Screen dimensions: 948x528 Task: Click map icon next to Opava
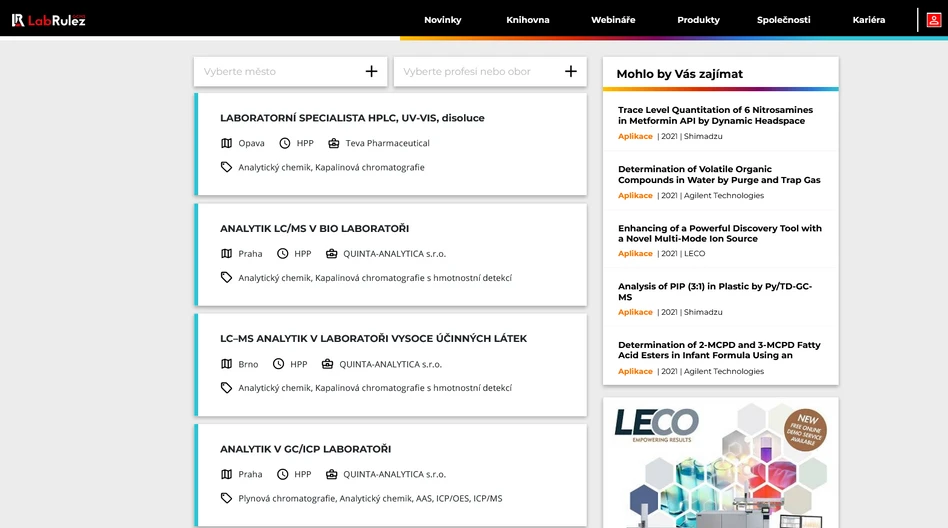point(227,143)
